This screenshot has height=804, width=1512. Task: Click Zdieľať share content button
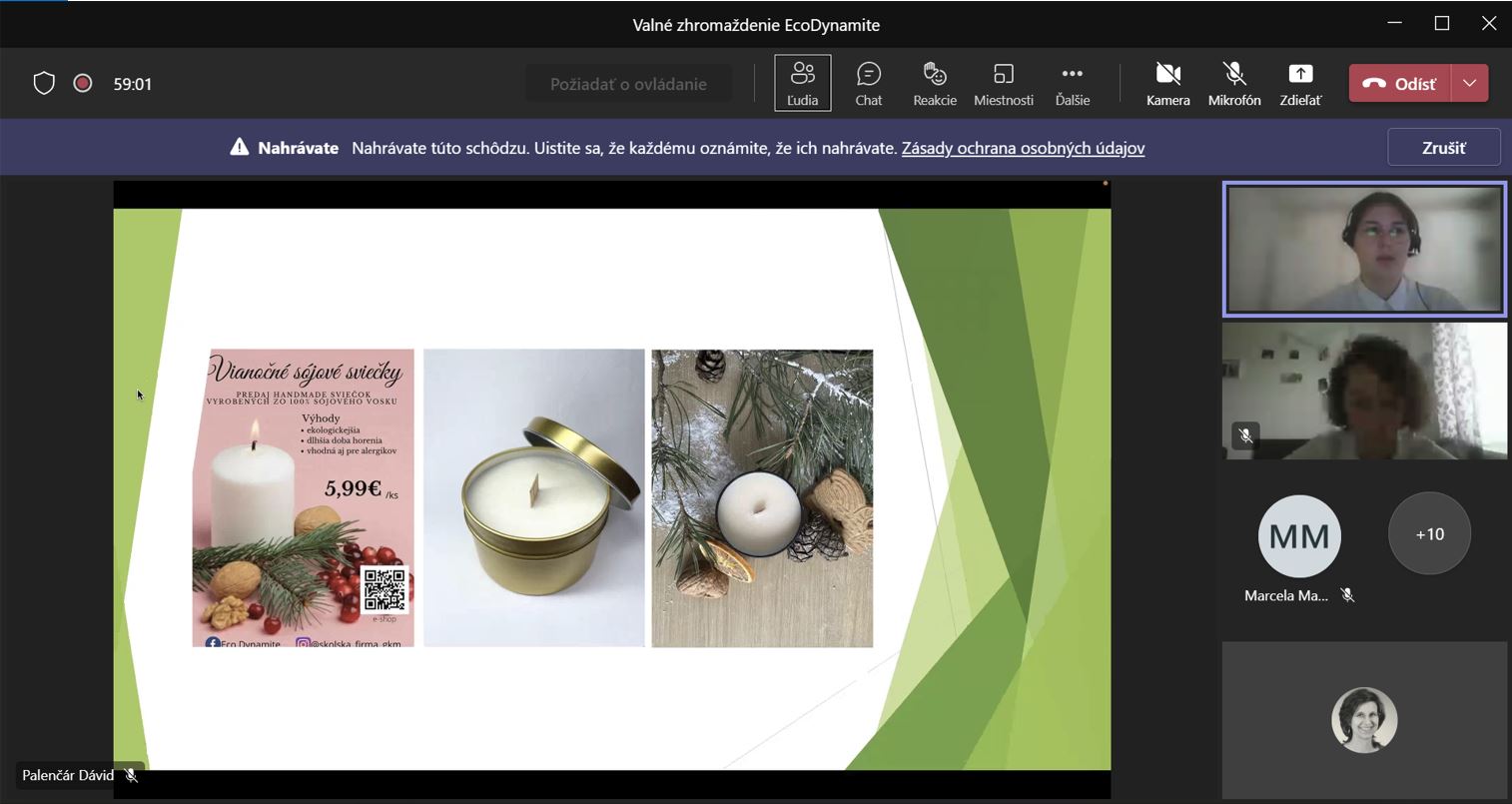click(x=1300, y=83)
